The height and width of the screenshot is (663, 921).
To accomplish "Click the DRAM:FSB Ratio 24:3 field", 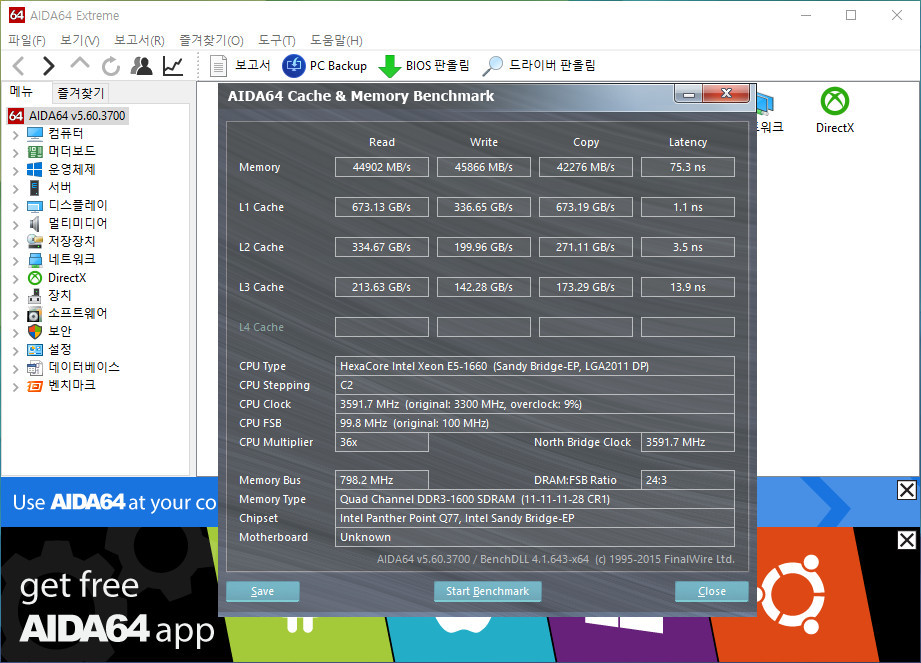I will (687, 480).
